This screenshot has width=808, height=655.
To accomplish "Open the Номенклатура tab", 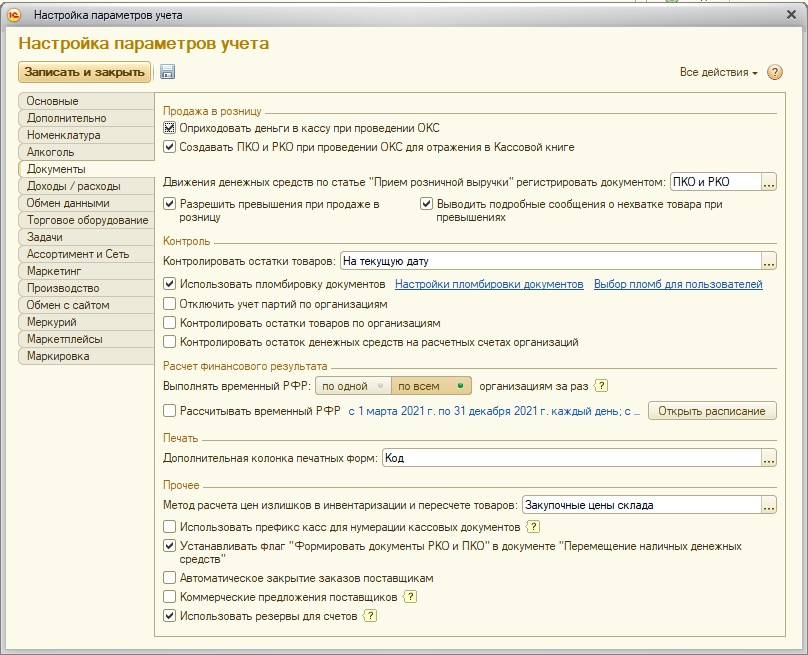I will point(87,135).
